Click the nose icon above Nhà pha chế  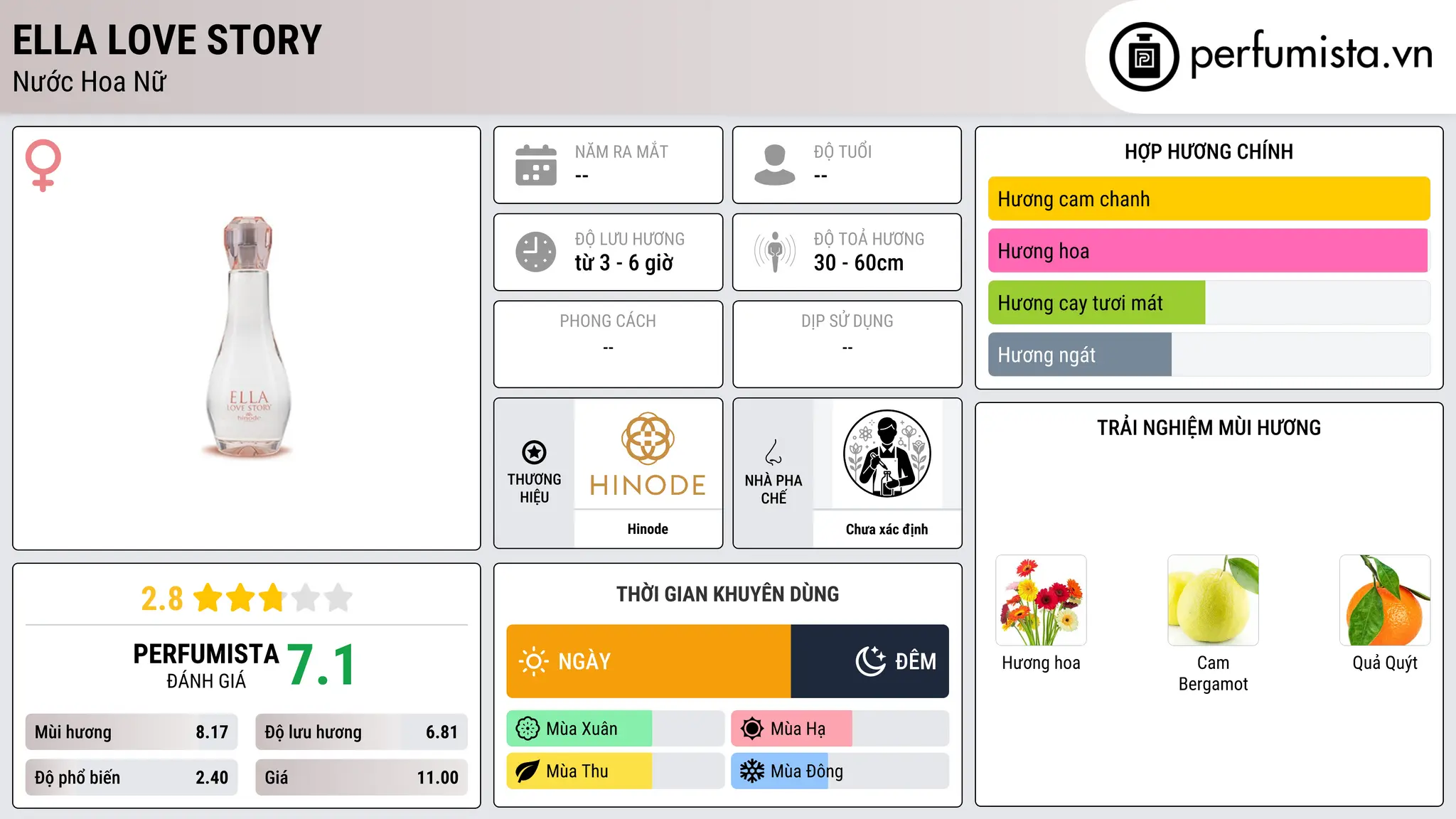pos(773,452)
